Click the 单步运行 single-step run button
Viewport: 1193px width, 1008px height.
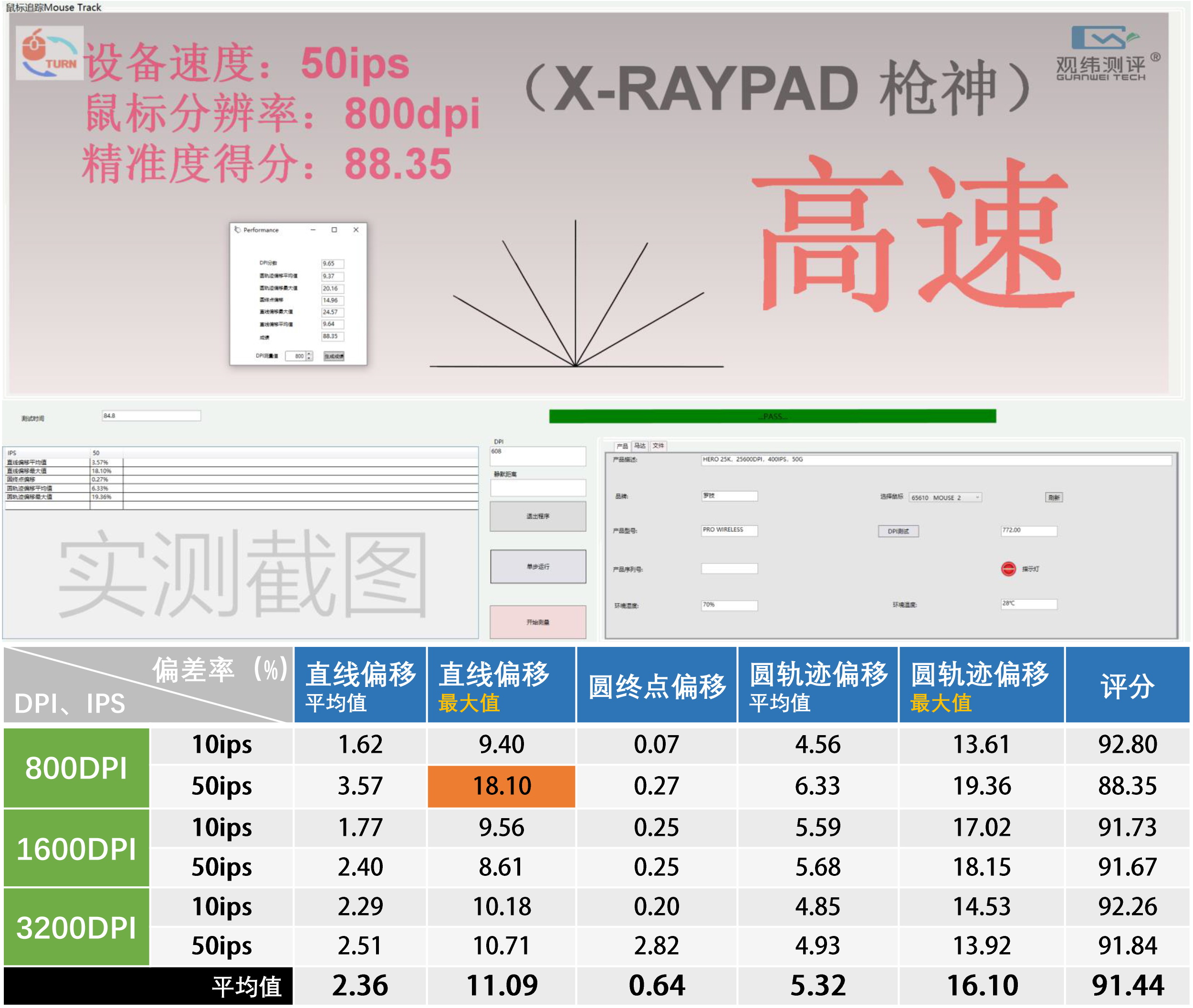point(537,566)
